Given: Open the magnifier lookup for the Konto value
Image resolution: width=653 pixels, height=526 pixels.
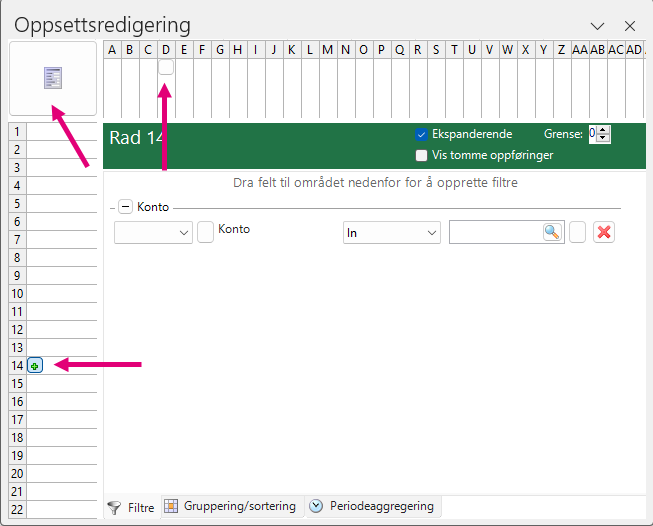Looking at the screenshot, I should pos(552,232).
